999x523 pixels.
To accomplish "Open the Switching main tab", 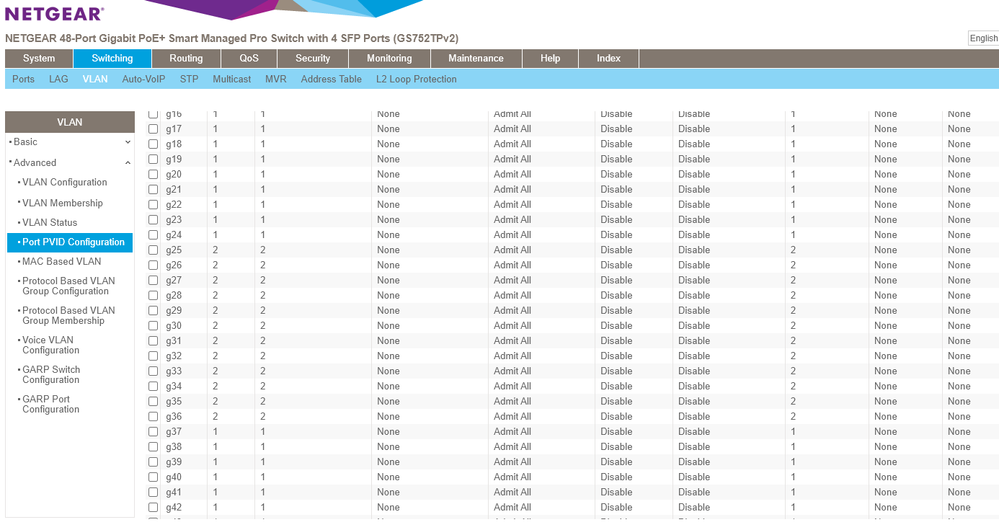I will [112, 58].
